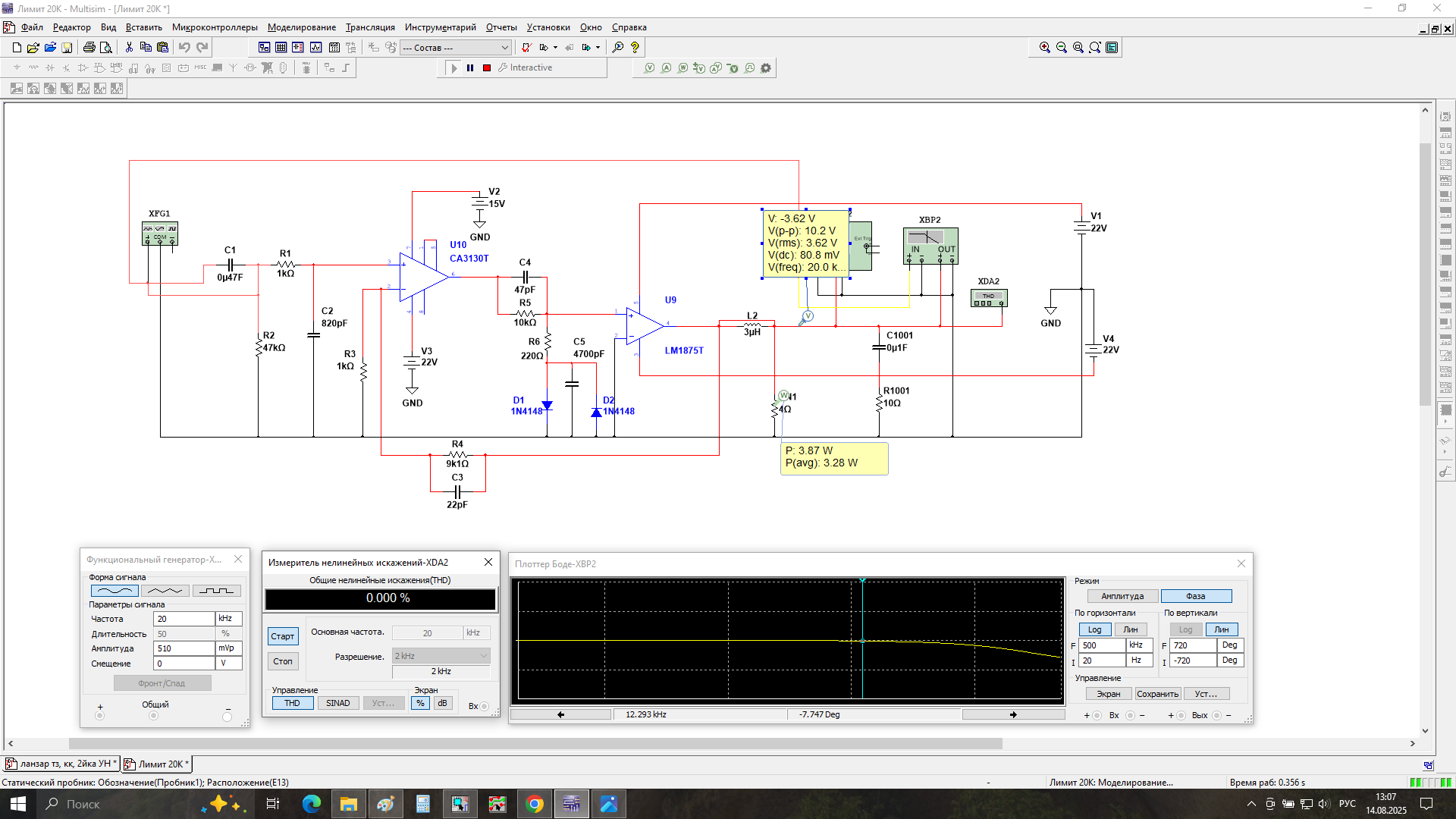Open the Grapher view icon
The width and height of the screenshot is (1456, 819).
pos(315,47)
